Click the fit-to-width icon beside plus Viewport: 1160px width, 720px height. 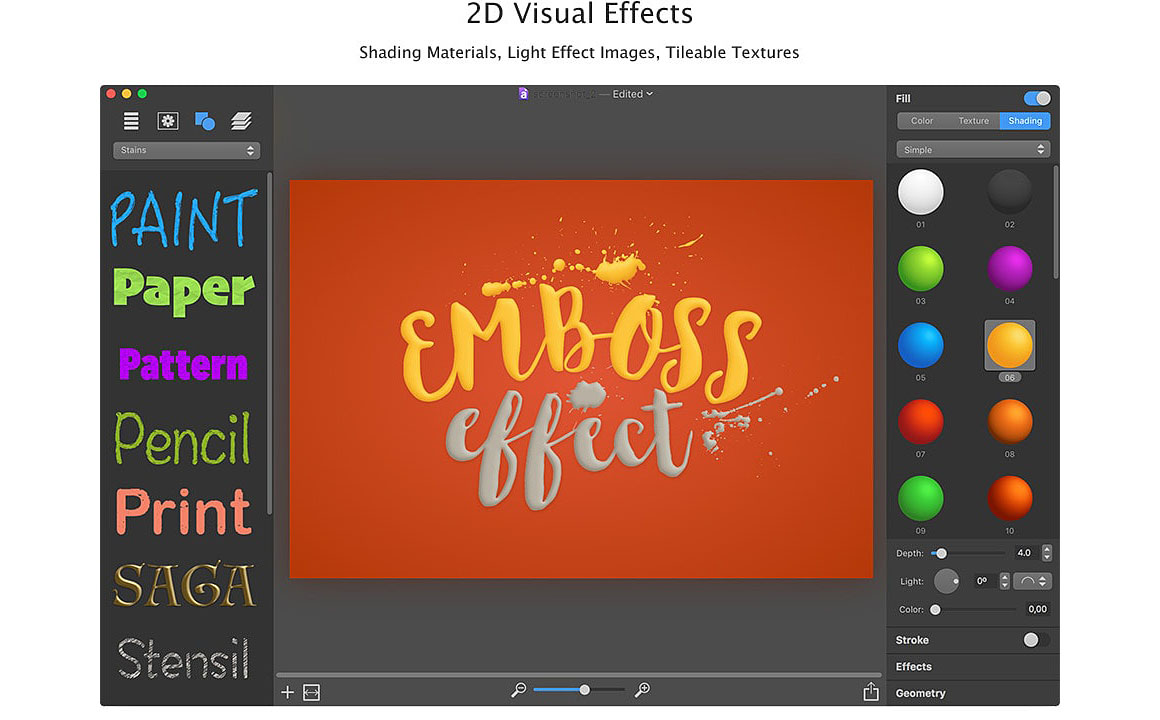tap(311, 692)
